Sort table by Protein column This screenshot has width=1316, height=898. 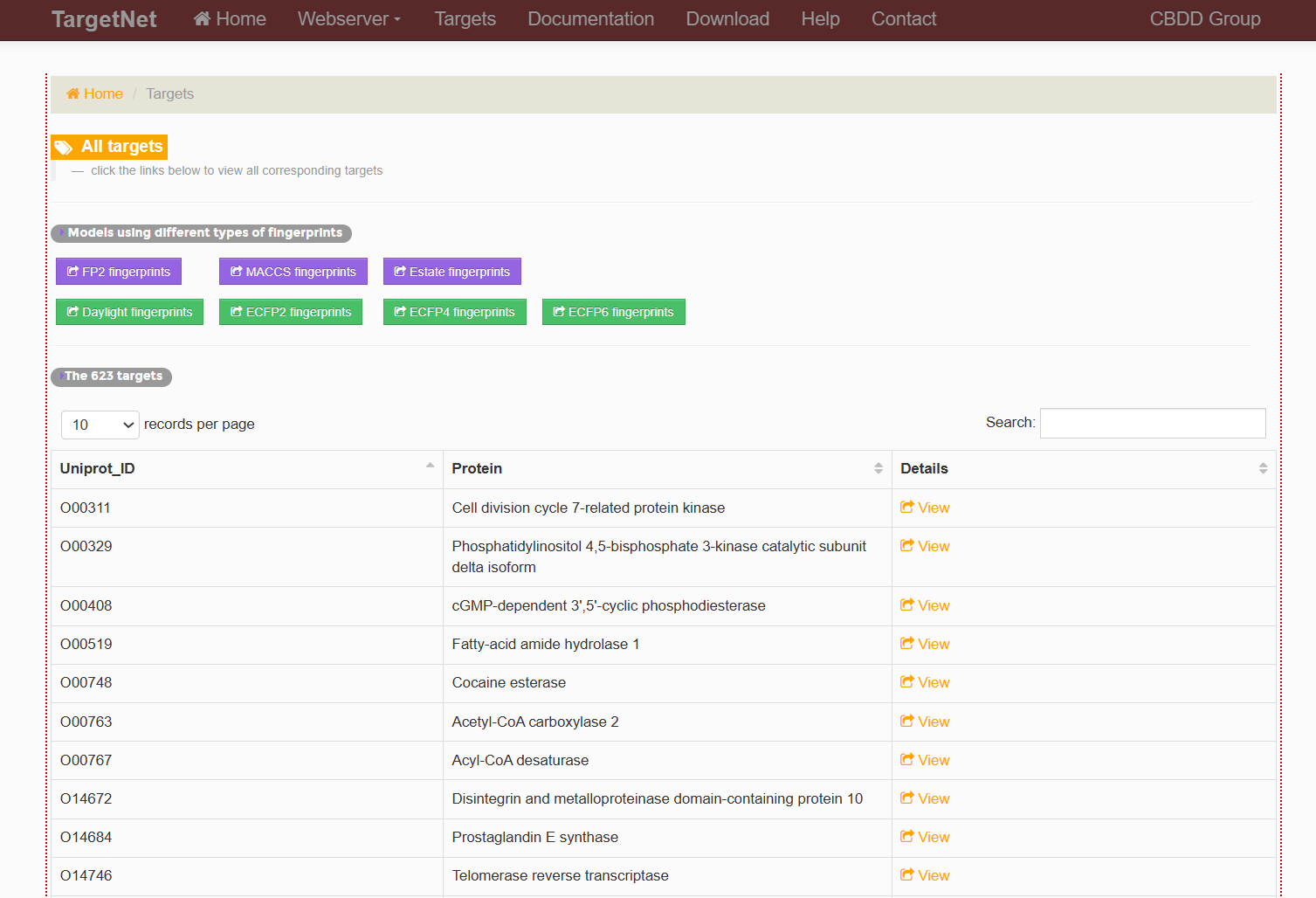[667, 469]
